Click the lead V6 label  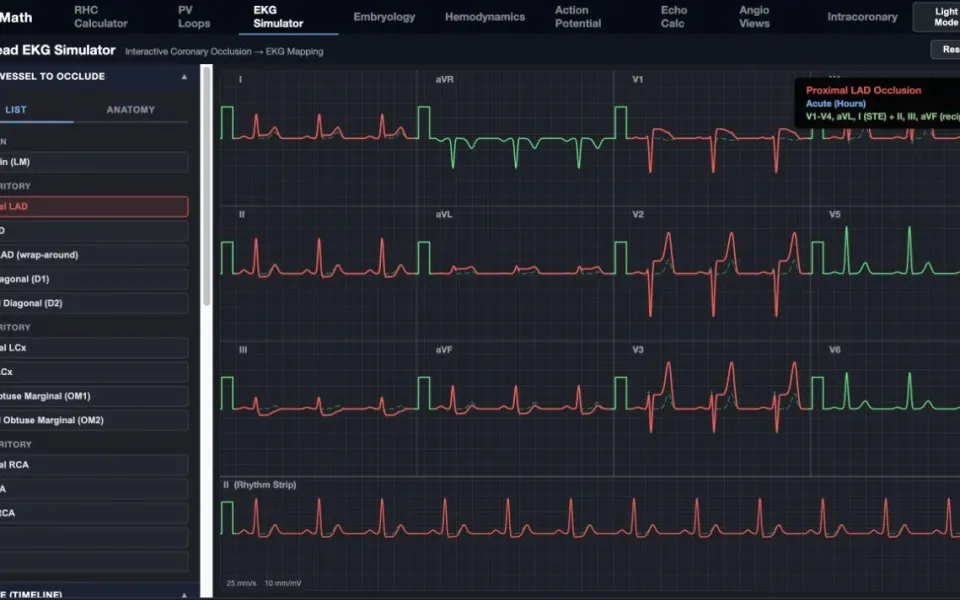tap(835, 350)
